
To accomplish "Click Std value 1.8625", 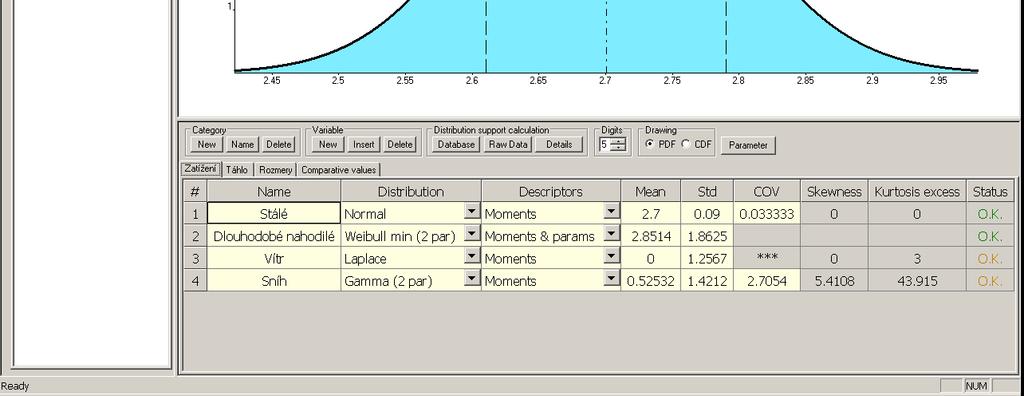I will (x=707, y=236).
